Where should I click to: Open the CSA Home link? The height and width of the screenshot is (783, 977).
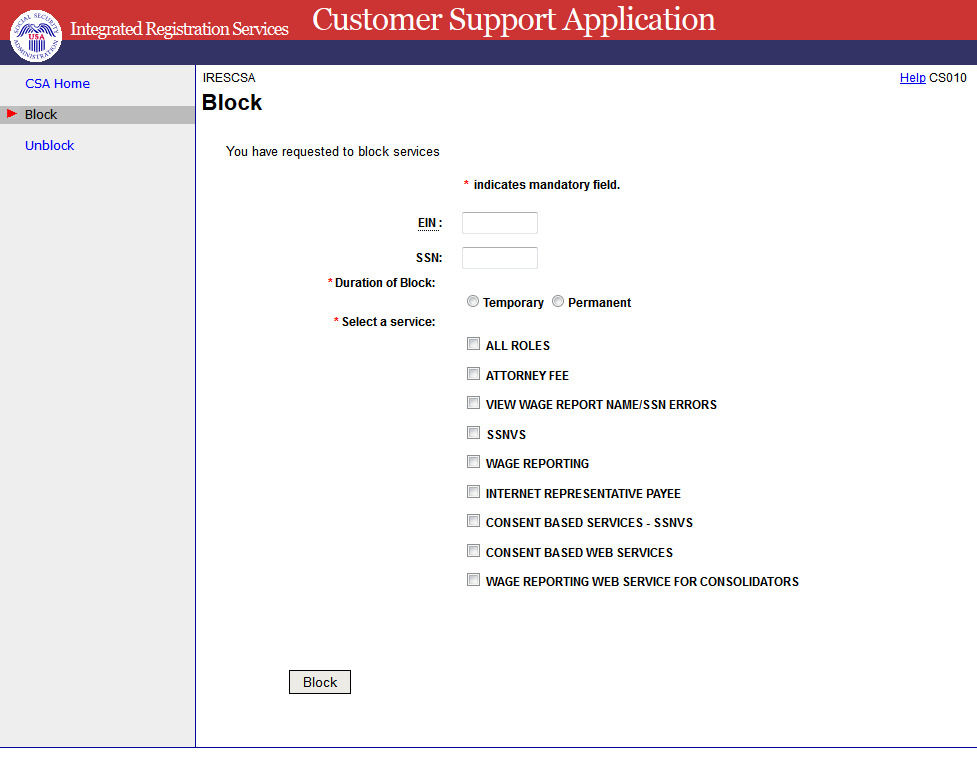[57, 83]
